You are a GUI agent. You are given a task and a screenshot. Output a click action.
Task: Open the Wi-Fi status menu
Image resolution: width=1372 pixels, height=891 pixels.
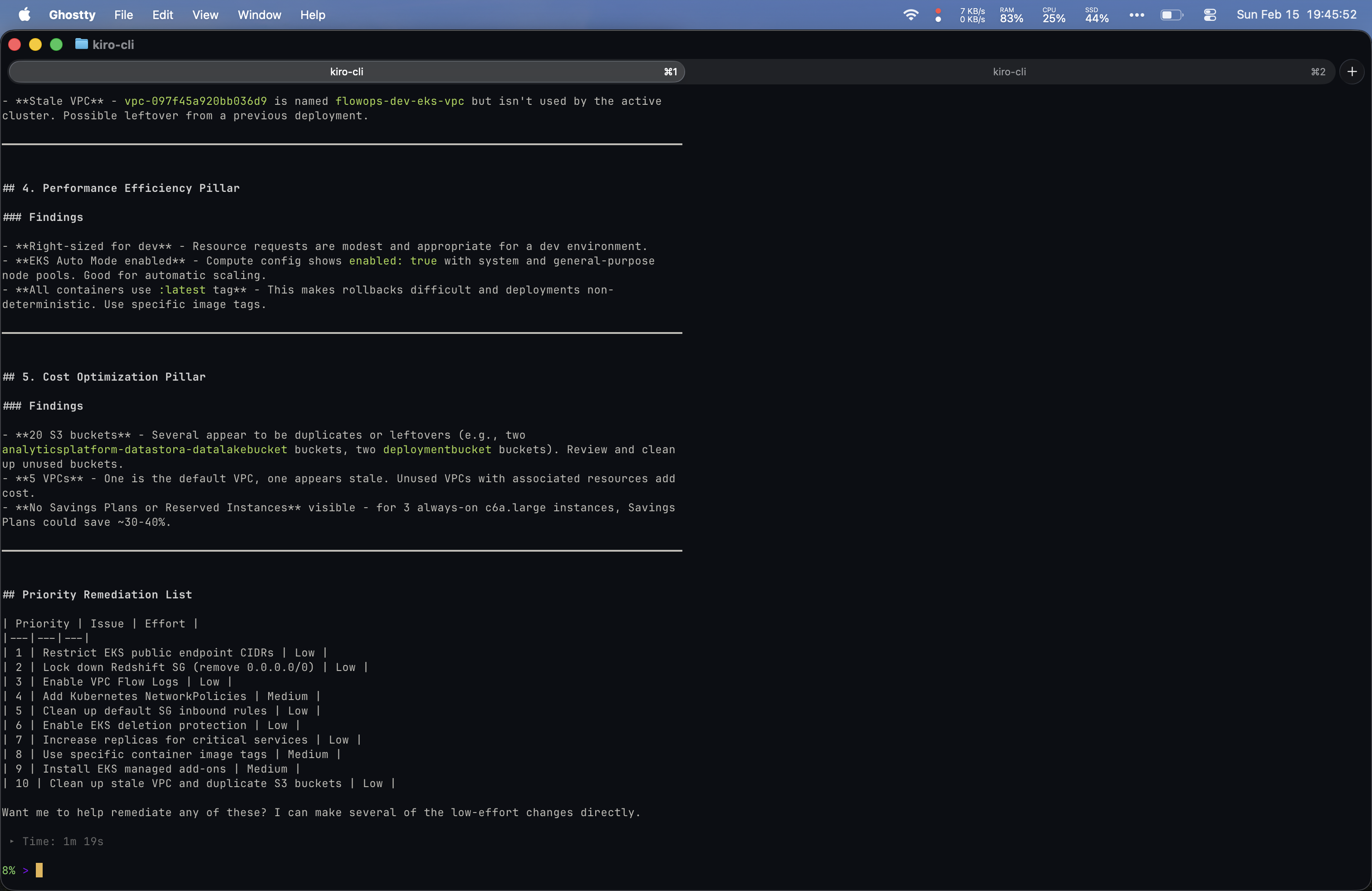[911, 15]
